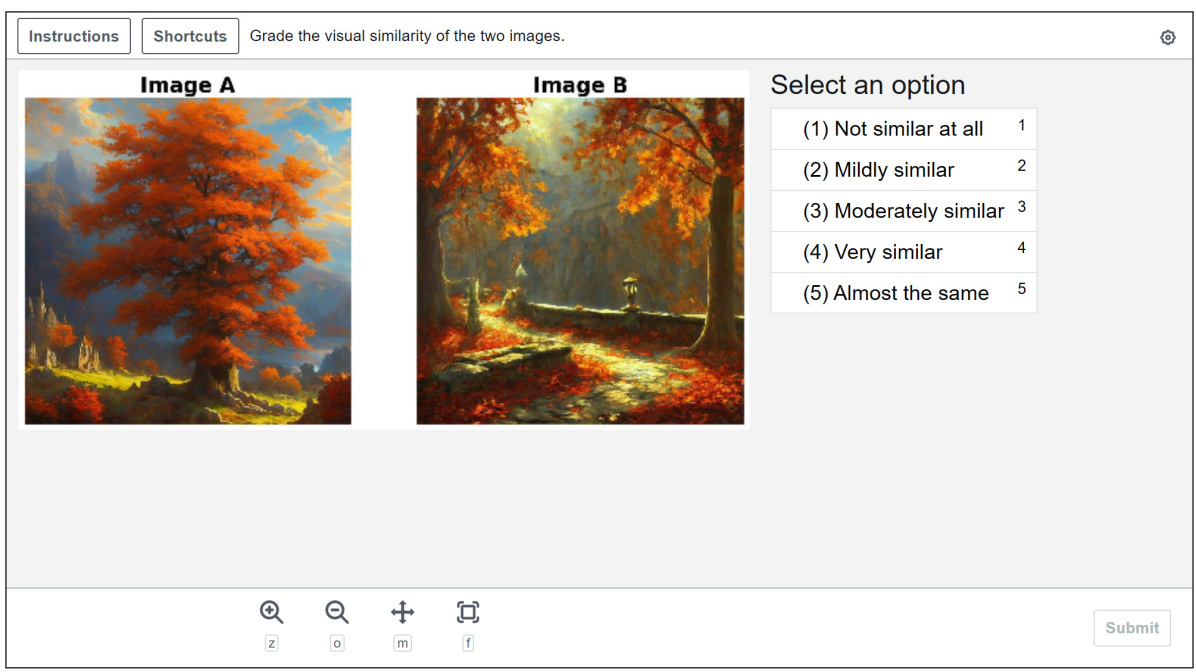Open the Instructions panel

[74, 36]
